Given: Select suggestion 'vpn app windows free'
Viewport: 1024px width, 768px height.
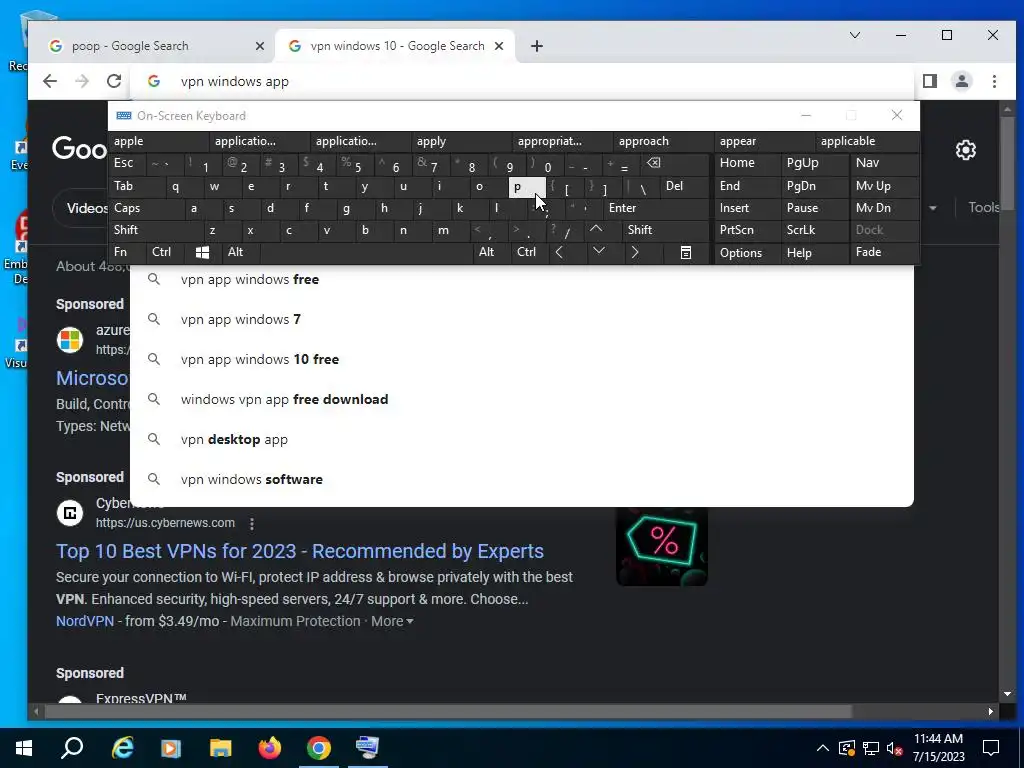Looking at the screenshot, I should [x=521, y=280].
